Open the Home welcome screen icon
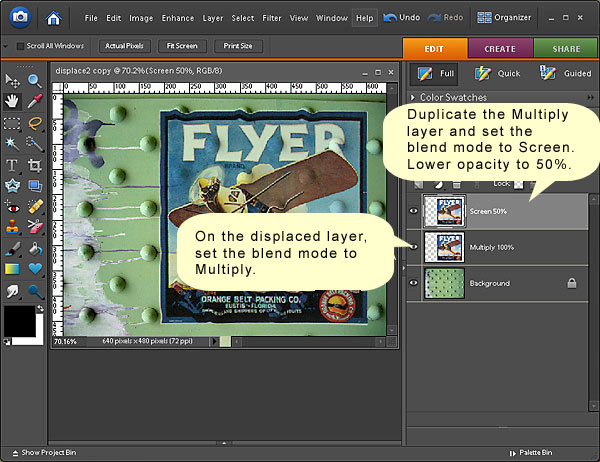This screenshot has width=600, height=462. click(53, 18)
